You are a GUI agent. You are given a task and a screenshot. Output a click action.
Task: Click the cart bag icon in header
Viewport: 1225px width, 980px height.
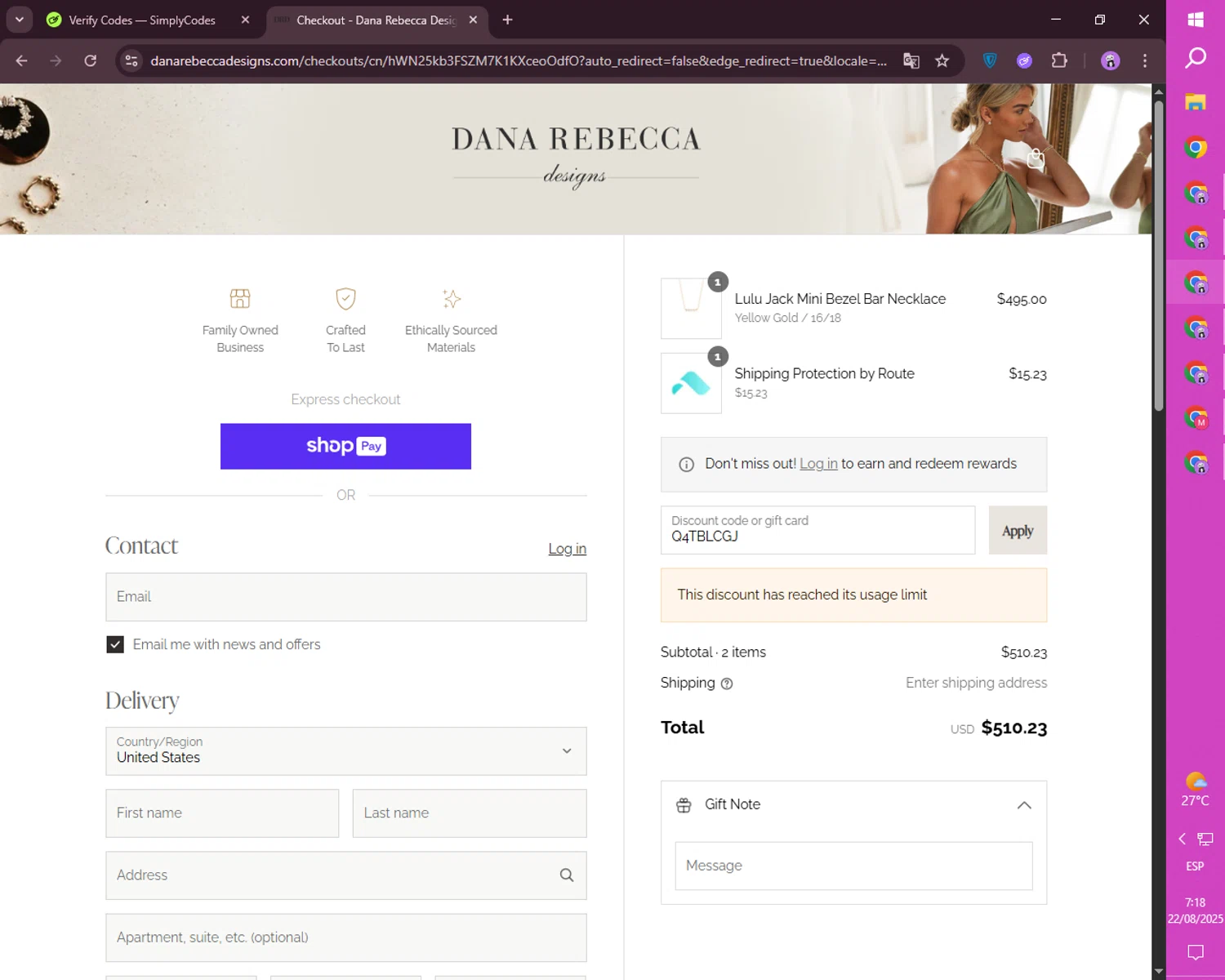(x=1036, y=158)
